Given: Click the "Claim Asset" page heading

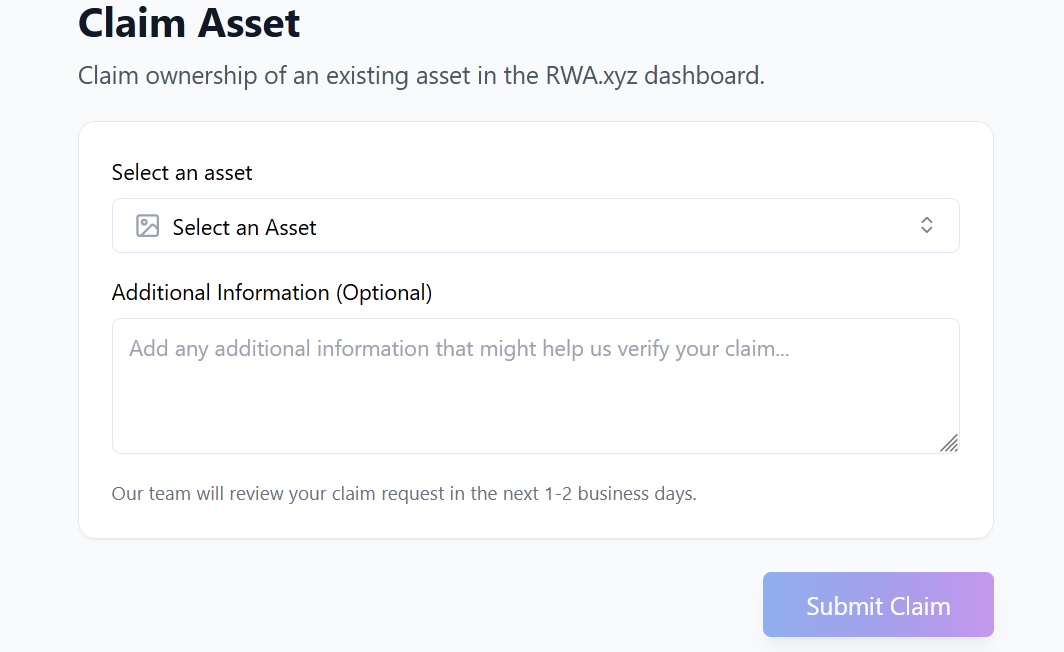Looking at the screenshot, I should click(189, 22).
